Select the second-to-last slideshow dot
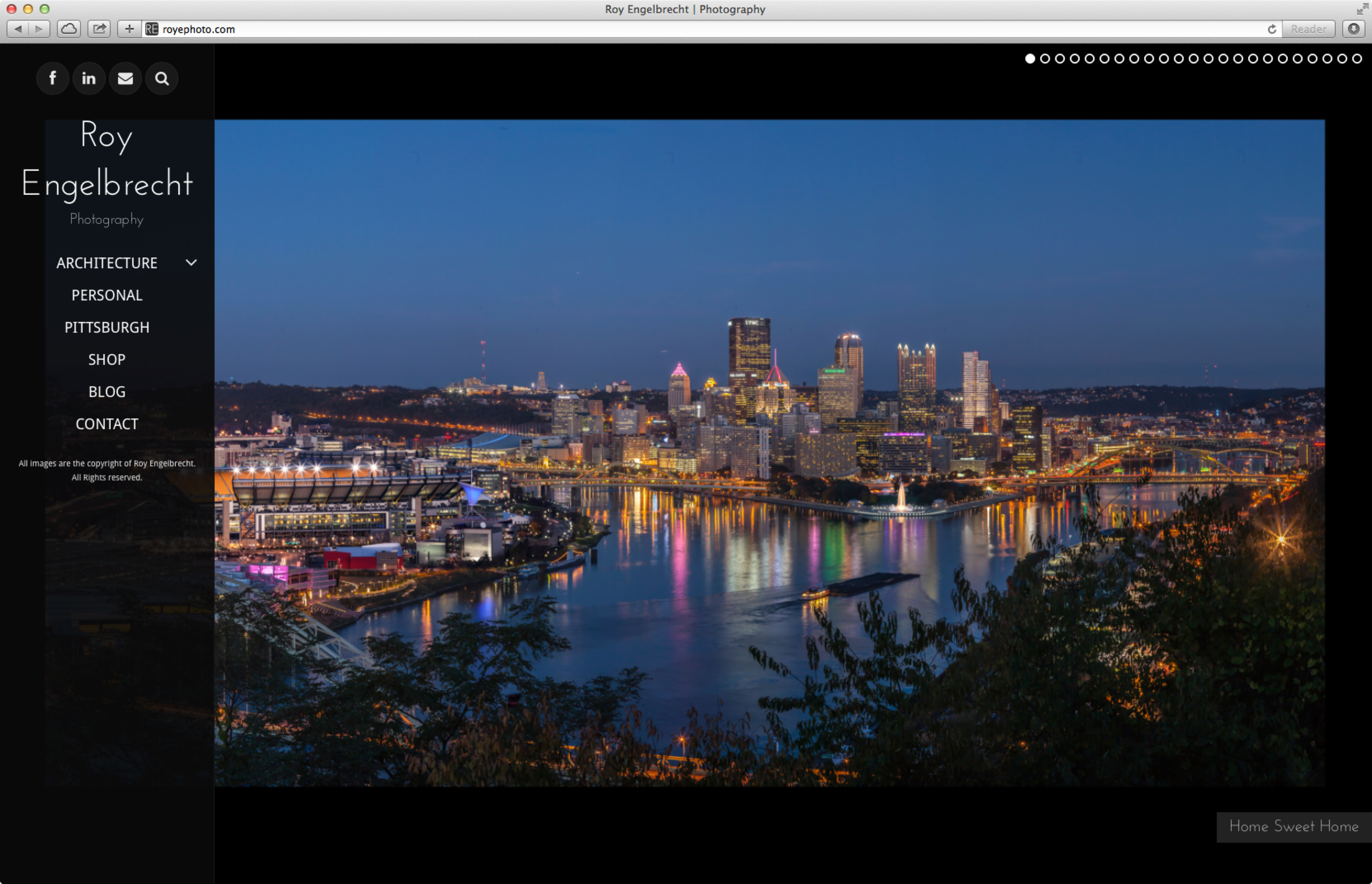The height and width of the screenshot is (884, 1372). coord(1342,59)
